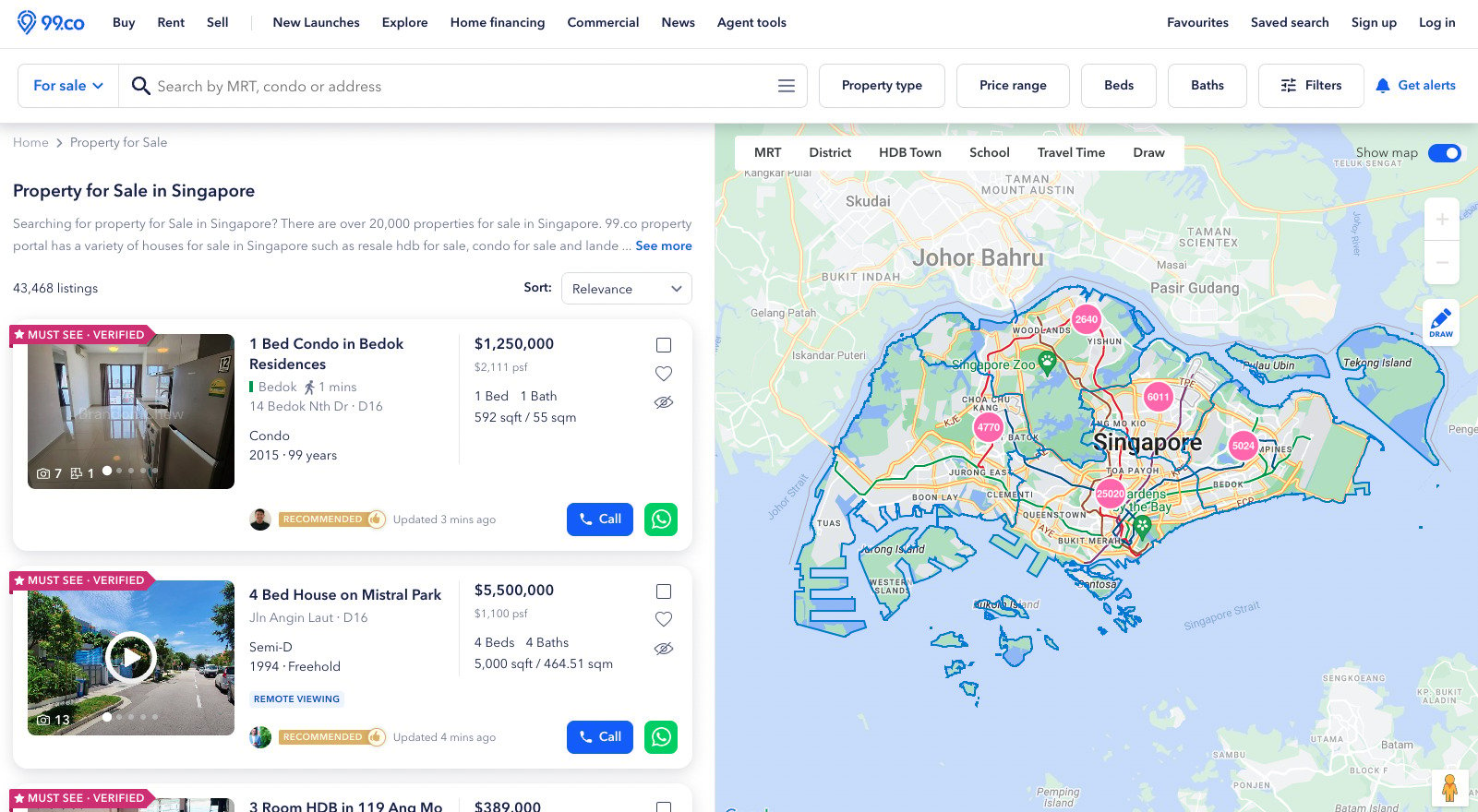1478x812 pixels.
Task: Open the Buy menu
Action: 124,22
